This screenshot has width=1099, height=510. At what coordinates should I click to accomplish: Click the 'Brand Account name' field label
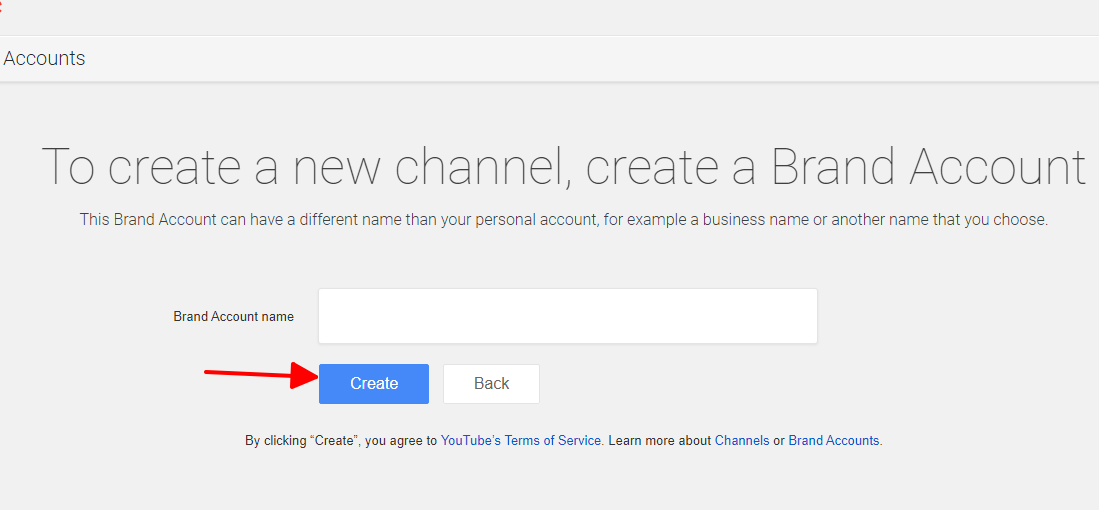[233, 317]
